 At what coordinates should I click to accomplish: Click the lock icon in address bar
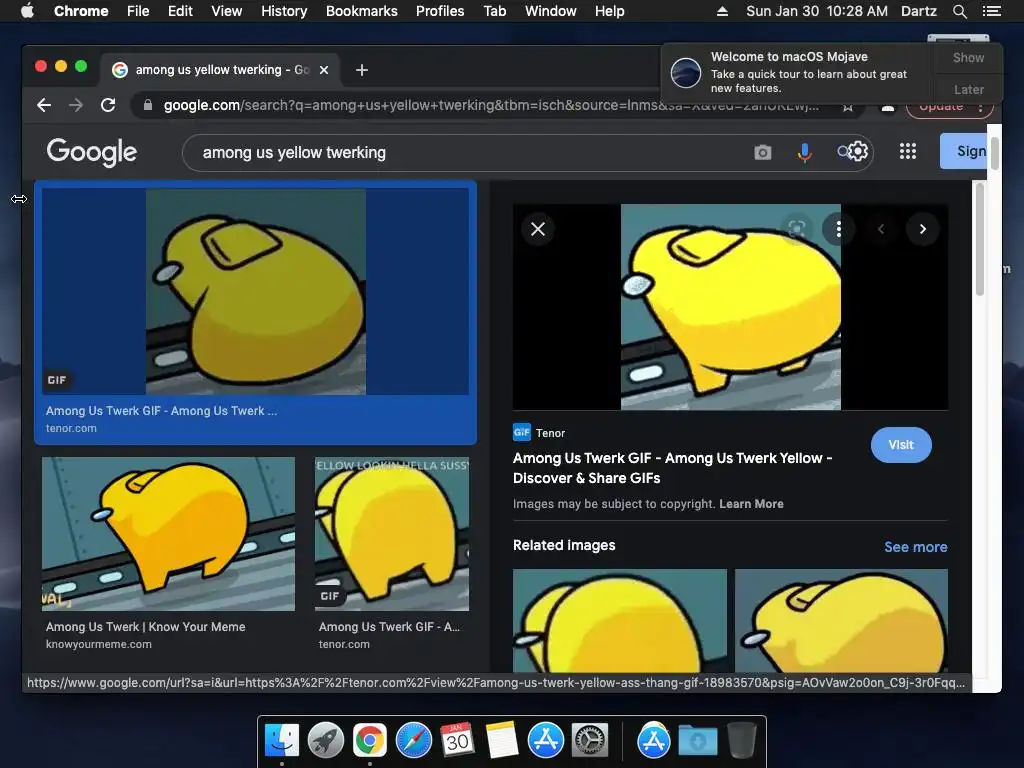148,105
